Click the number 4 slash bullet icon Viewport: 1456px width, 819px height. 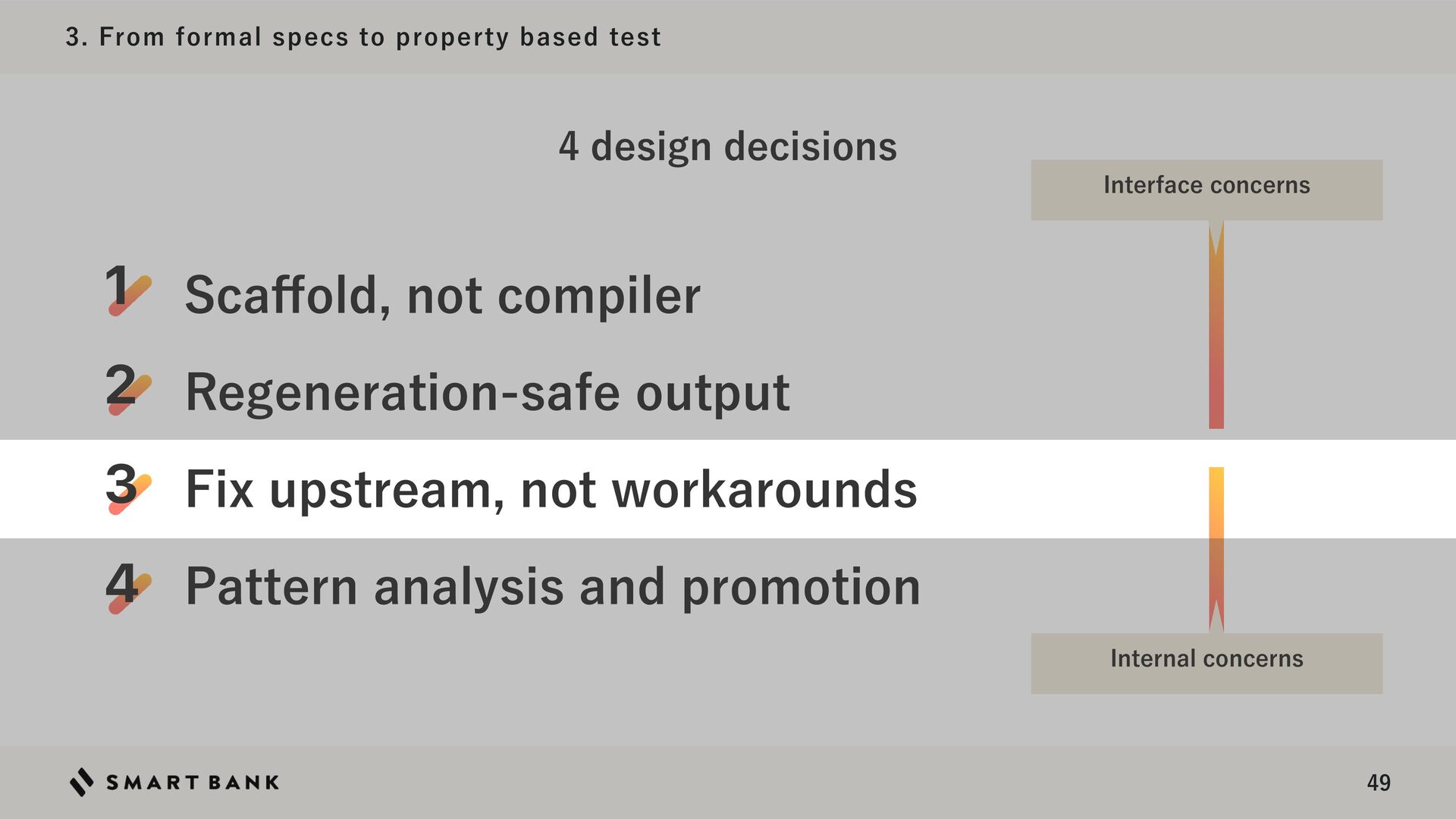127,586
